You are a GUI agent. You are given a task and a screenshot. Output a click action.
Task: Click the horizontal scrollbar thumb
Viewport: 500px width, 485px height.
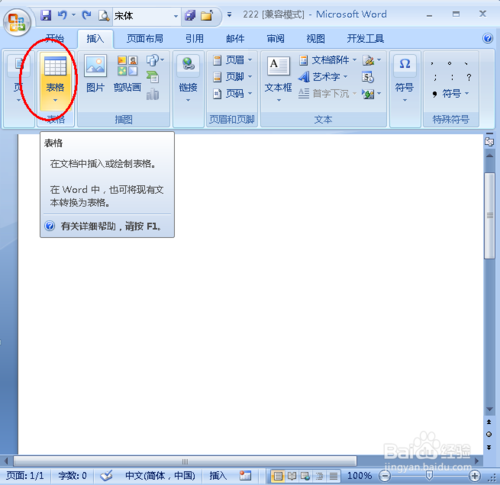click(x=185, y=461)
